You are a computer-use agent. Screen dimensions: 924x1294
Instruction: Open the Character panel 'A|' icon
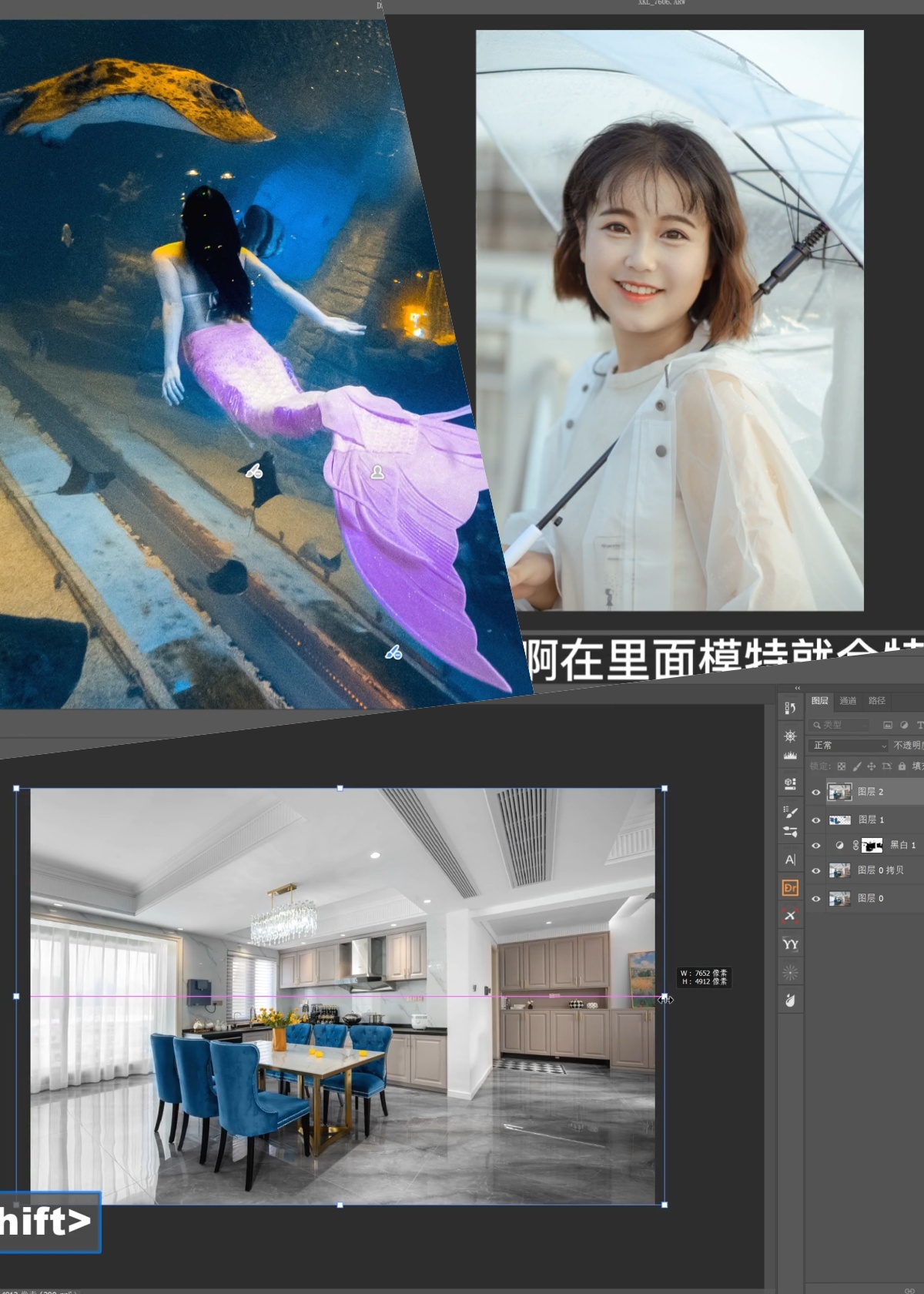point(790,860)
